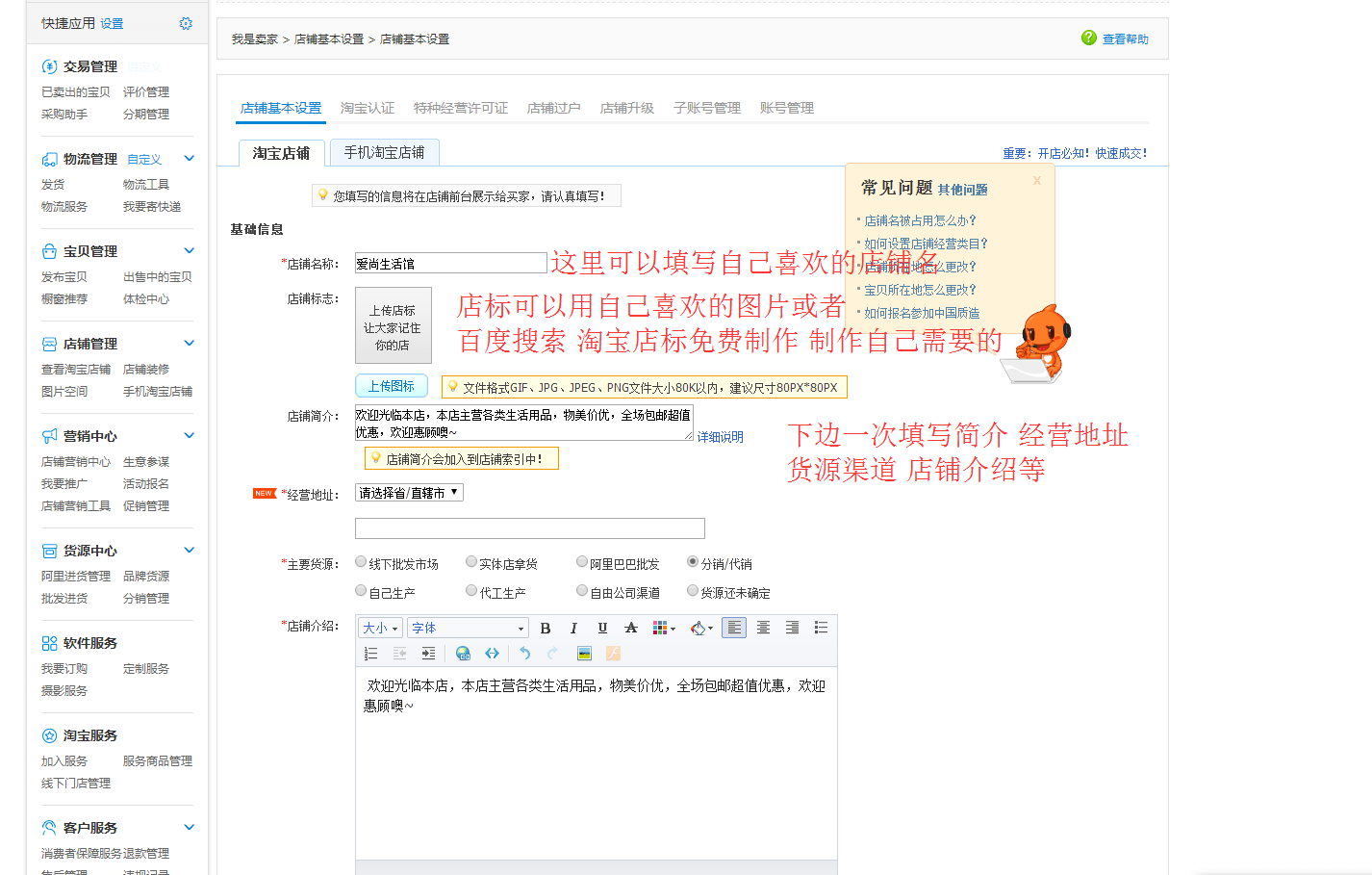Collapse the 物流管理 sidebar section

click(190, 159)
